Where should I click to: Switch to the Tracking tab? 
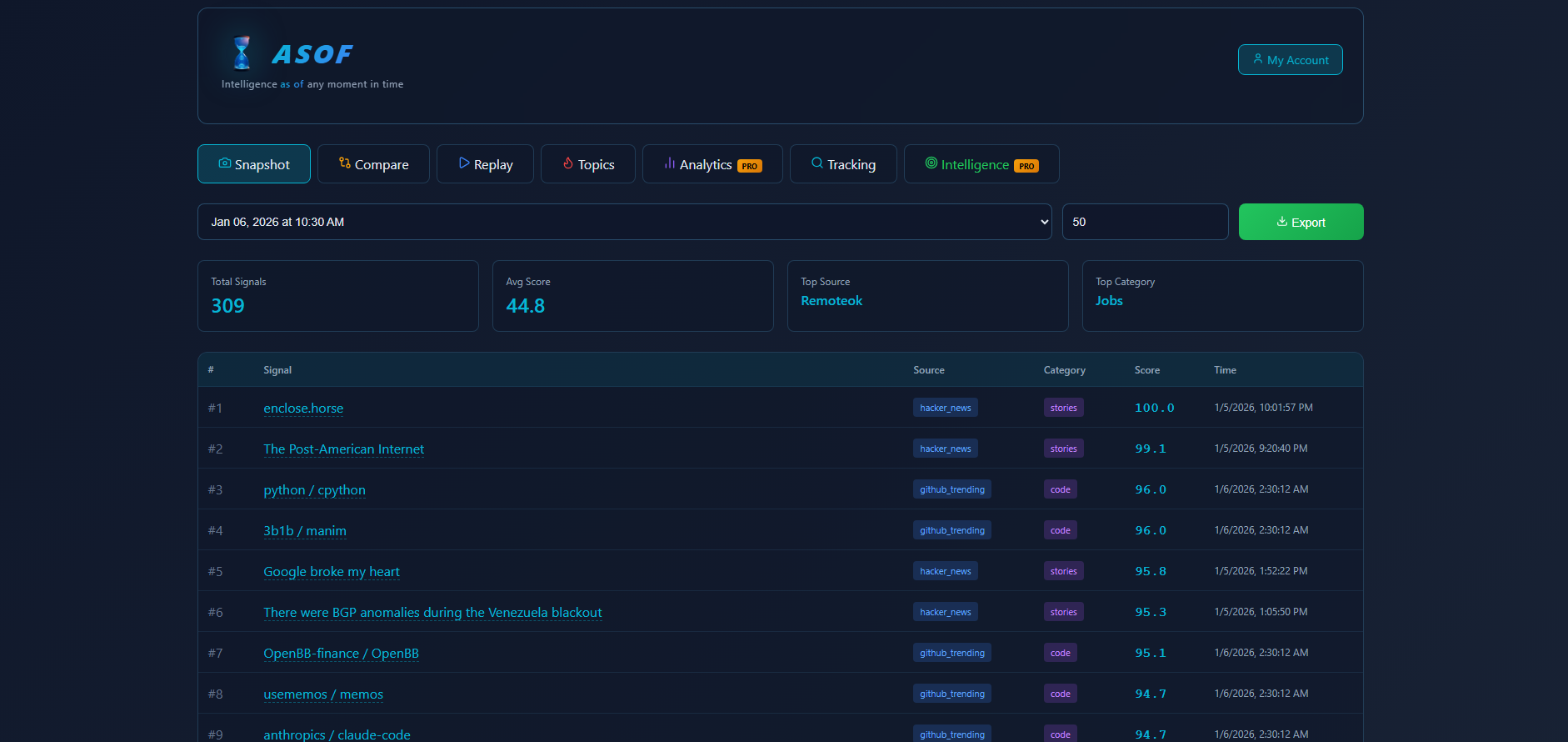(843, 164)
